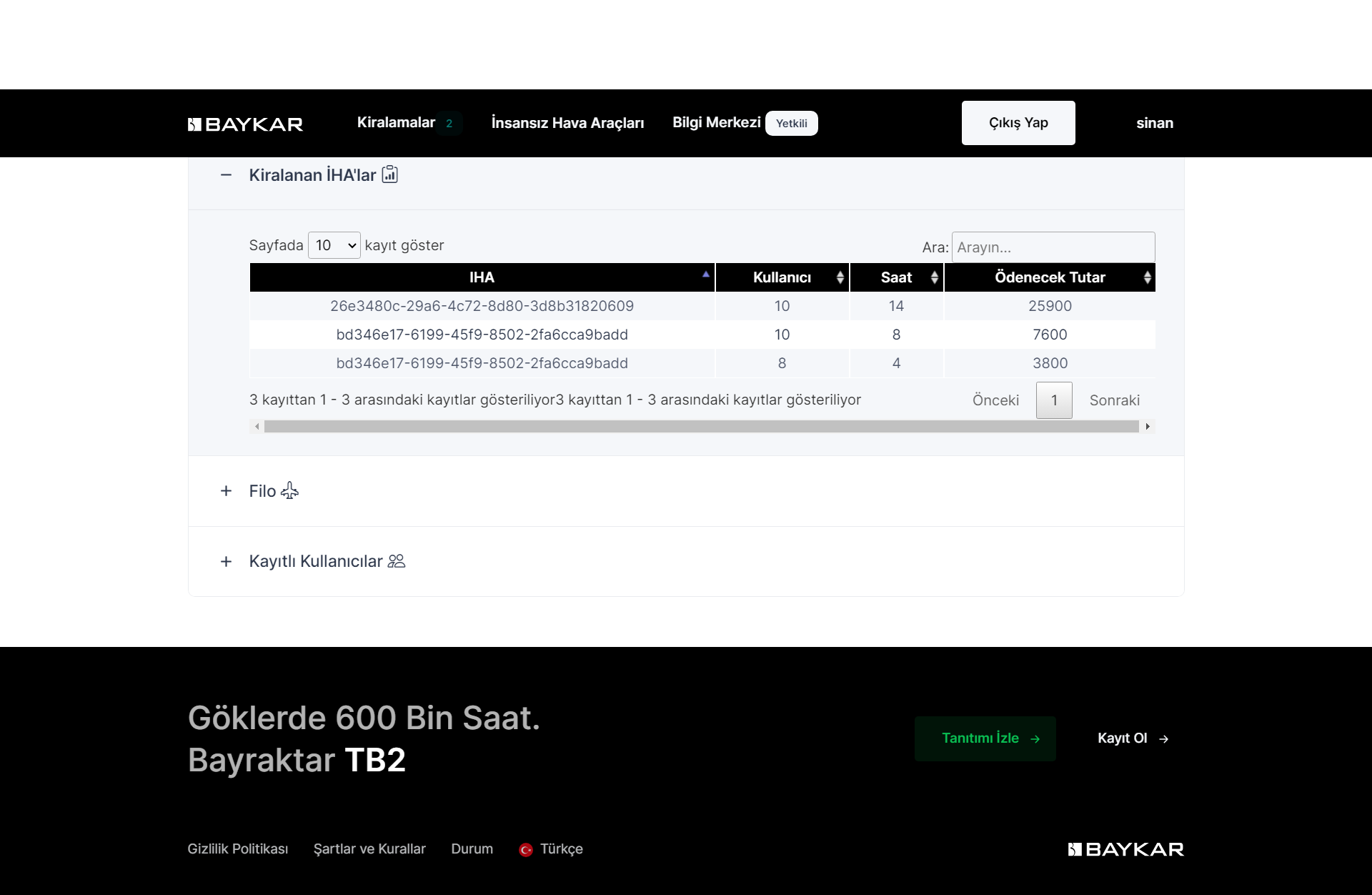Expand the Kayıtlı Kullanıcılar section

pyautogui.click(x=227, y=561)
